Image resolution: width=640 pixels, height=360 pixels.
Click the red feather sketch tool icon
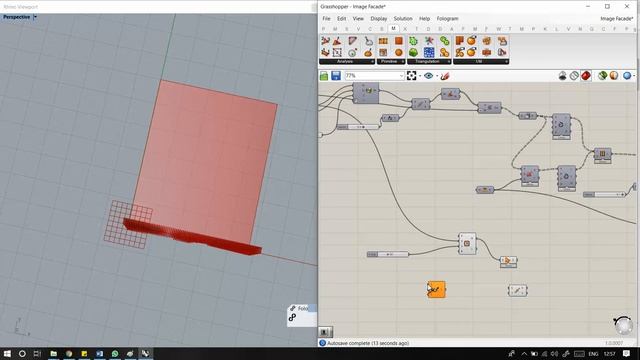(x=445, y=76)
